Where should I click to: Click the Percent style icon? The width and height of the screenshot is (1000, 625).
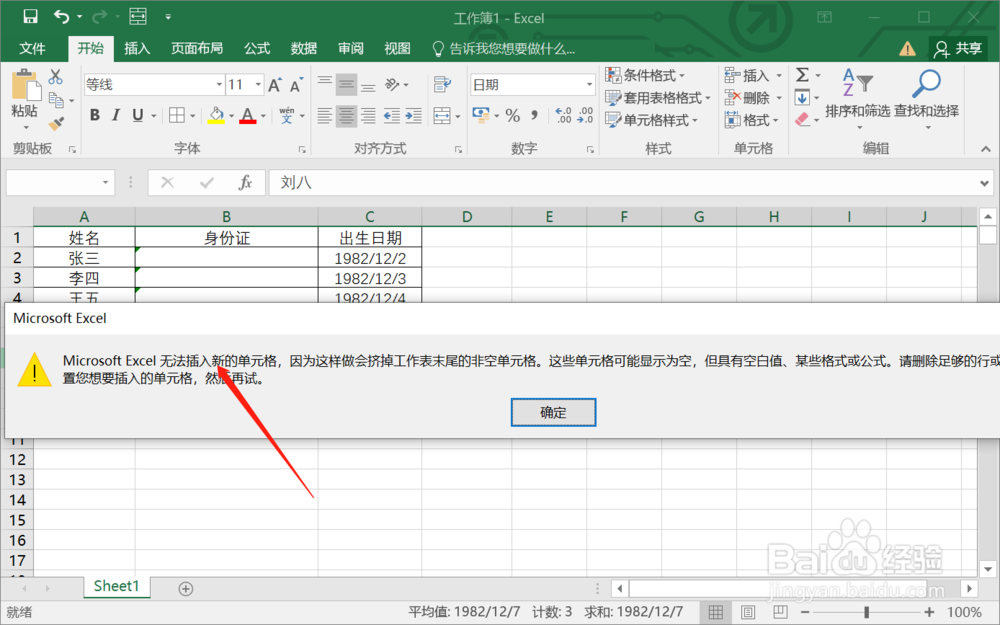click(x=512, y=115)
